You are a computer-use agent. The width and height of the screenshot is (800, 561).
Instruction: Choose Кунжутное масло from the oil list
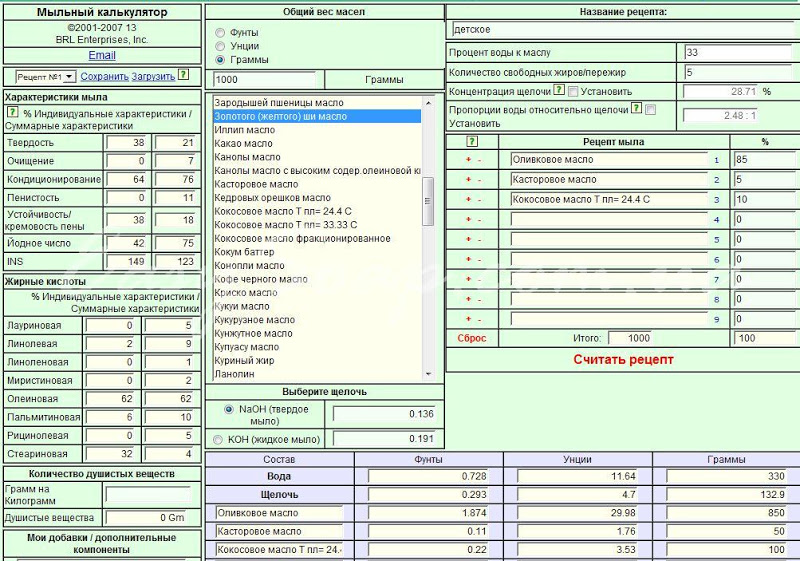[254, 334]
